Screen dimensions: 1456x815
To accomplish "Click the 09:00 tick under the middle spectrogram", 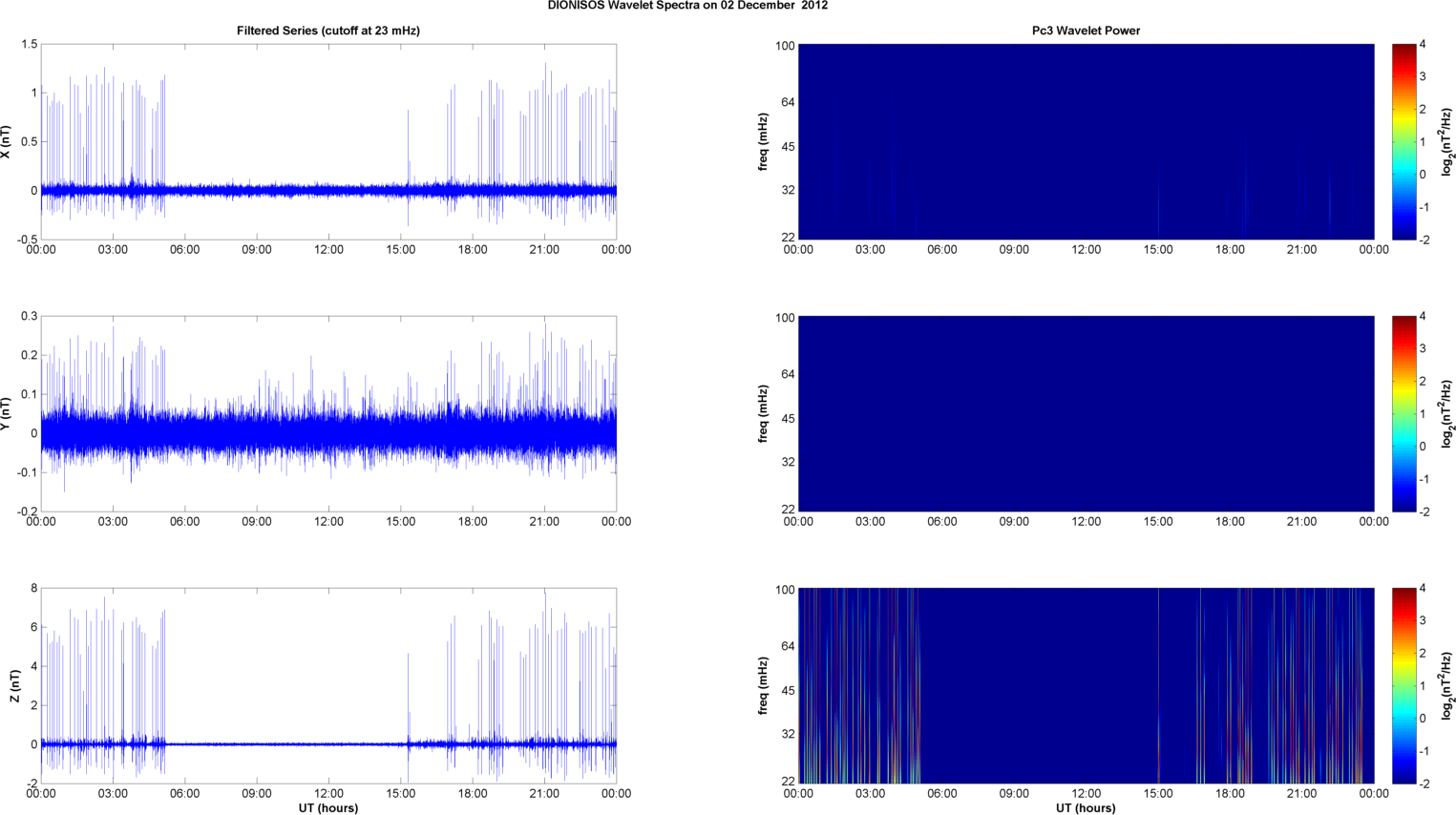I will pyautogui.click(x=1014, y=522).
